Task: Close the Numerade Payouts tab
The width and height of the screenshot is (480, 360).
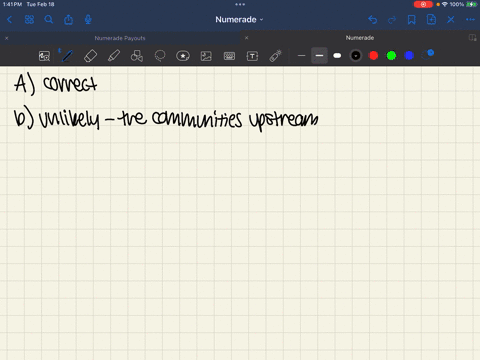Action: 6,38
